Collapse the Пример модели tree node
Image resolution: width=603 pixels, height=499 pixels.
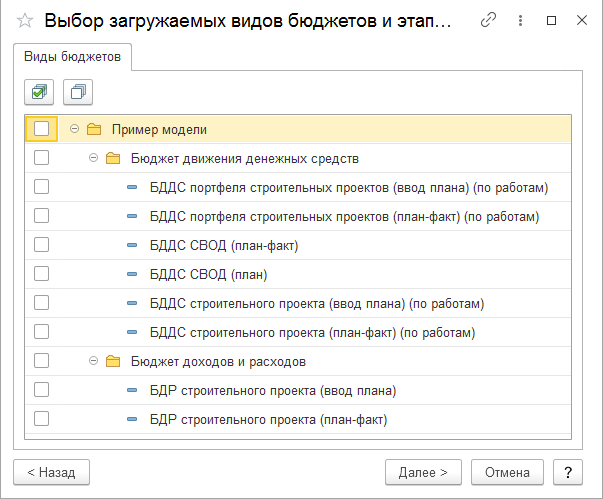(x=75, y=129)
